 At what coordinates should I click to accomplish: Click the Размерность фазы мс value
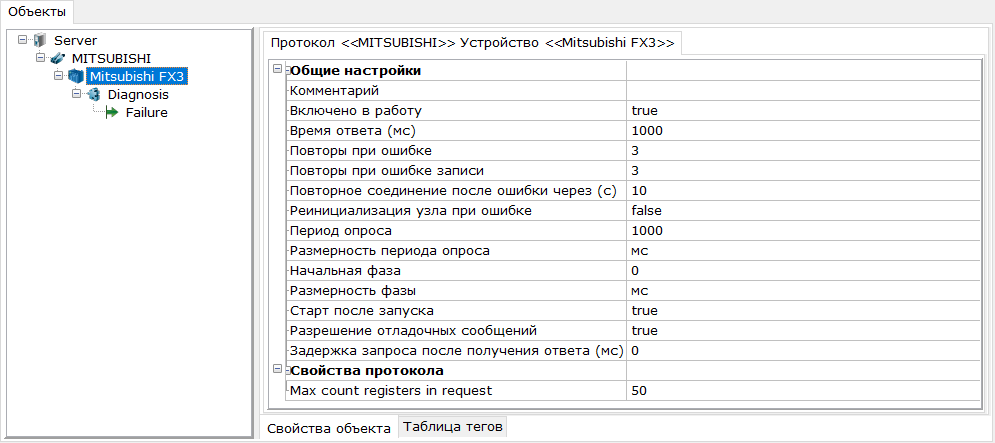803,291
